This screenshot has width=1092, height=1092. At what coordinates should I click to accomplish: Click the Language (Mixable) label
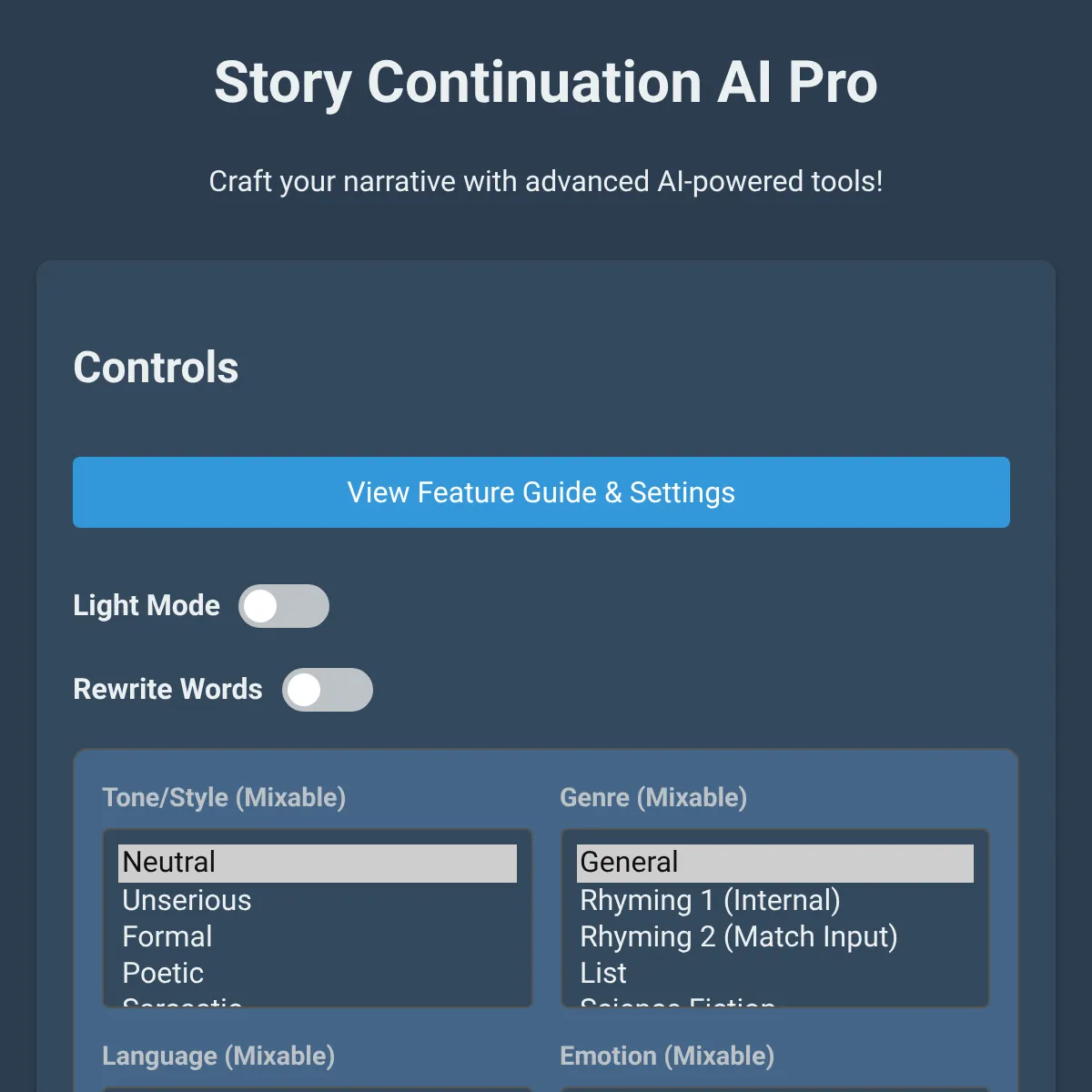218,1056
